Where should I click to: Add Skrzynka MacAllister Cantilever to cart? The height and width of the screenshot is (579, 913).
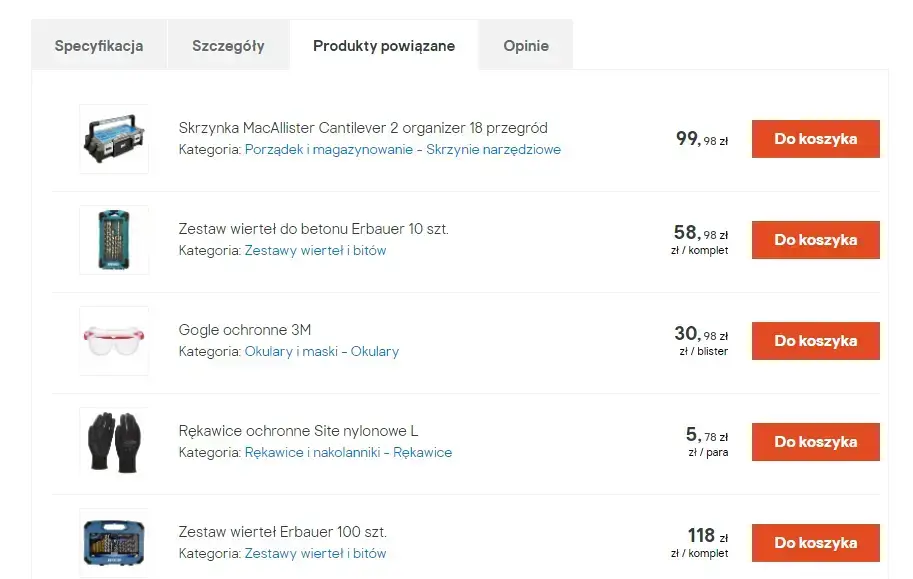tap(815, 139)
